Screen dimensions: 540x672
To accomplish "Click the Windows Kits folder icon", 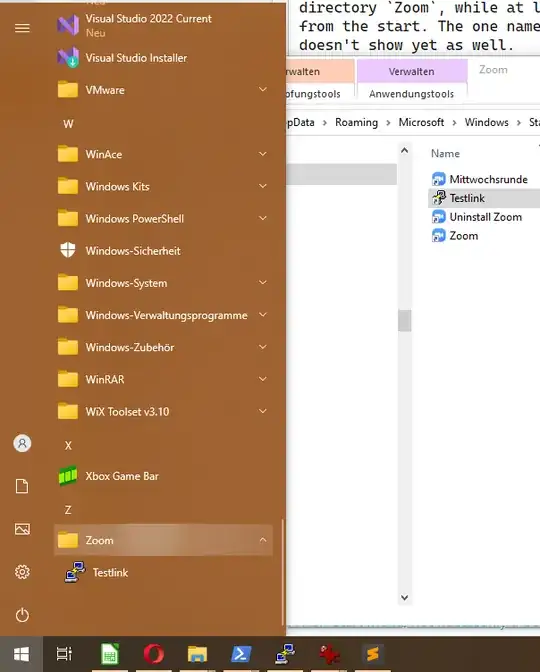I will point(68,186).
